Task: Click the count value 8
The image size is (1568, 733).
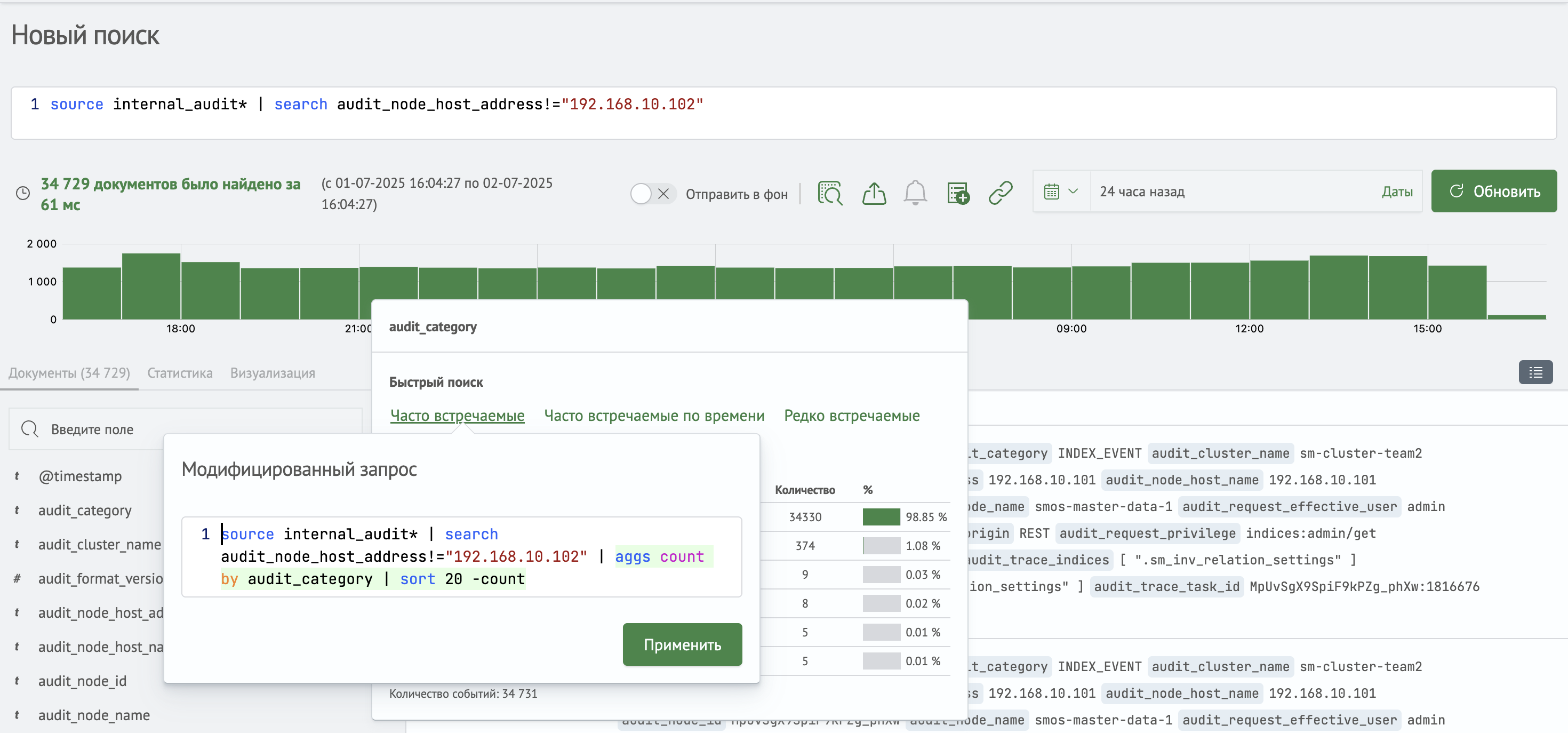Action: click(805, 603)
